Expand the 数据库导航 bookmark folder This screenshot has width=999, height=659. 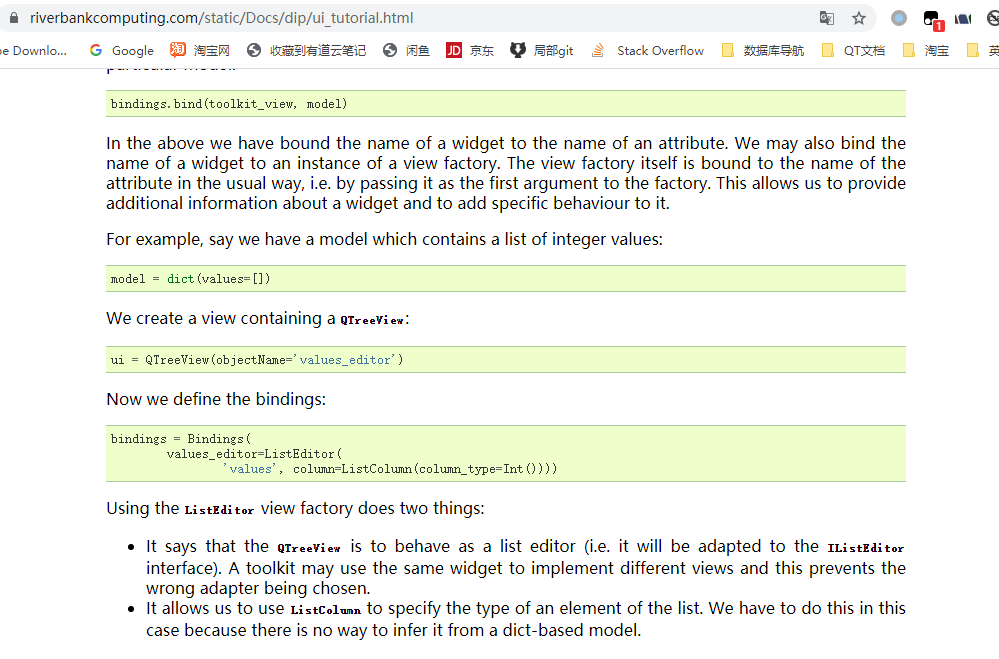tap(763, 50)
